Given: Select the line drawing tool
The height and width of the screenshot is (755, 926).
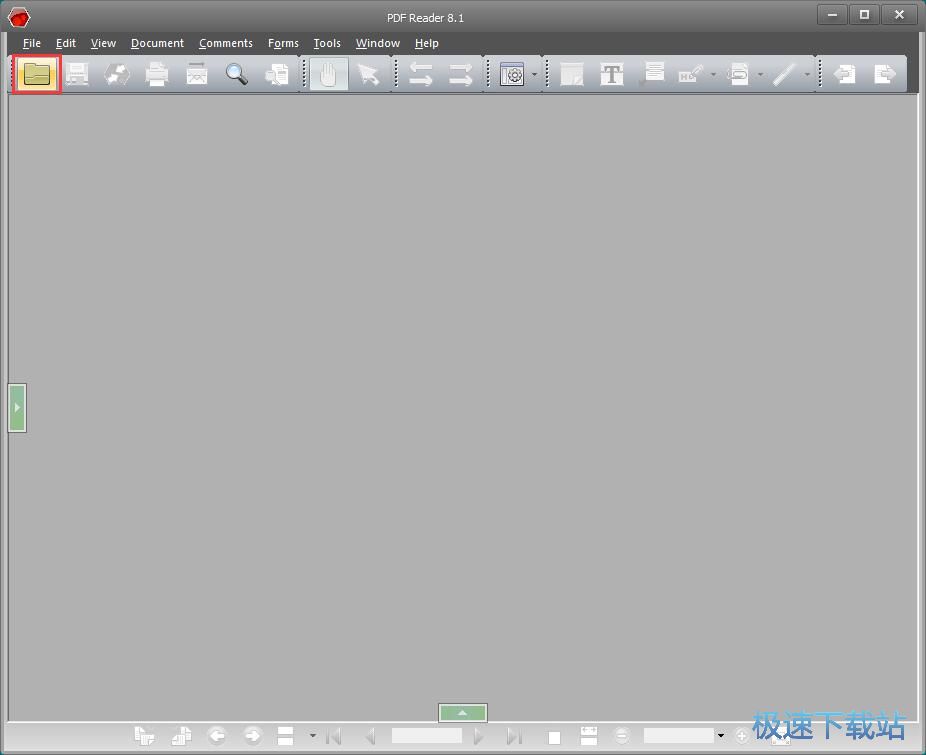Looking at the screenshot, I should (784, 74).
